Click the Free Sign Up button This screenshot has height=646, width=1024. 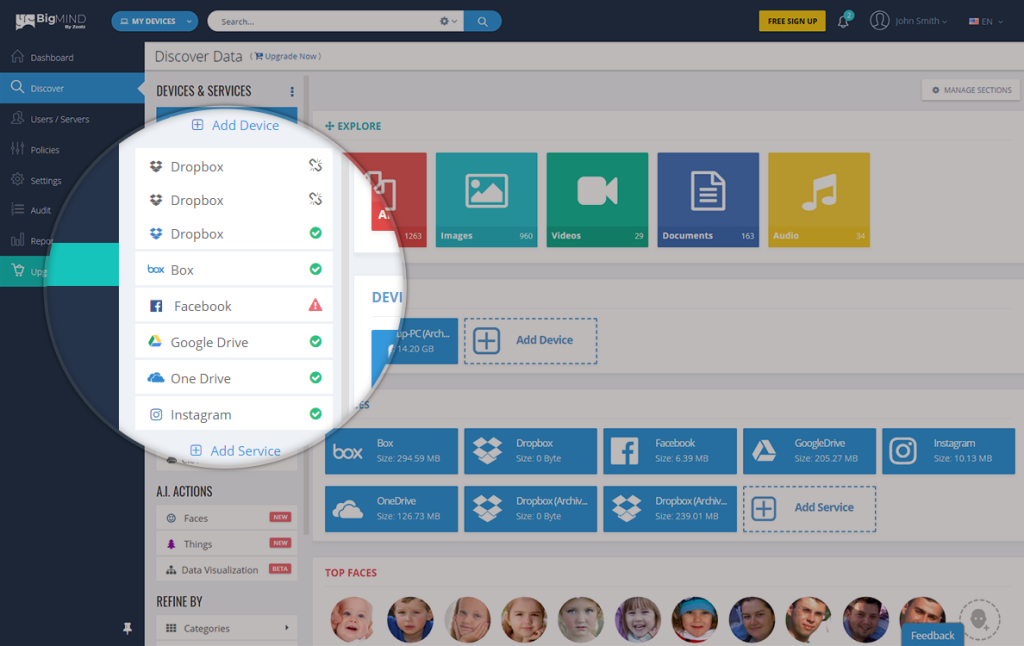pos(792,21)
